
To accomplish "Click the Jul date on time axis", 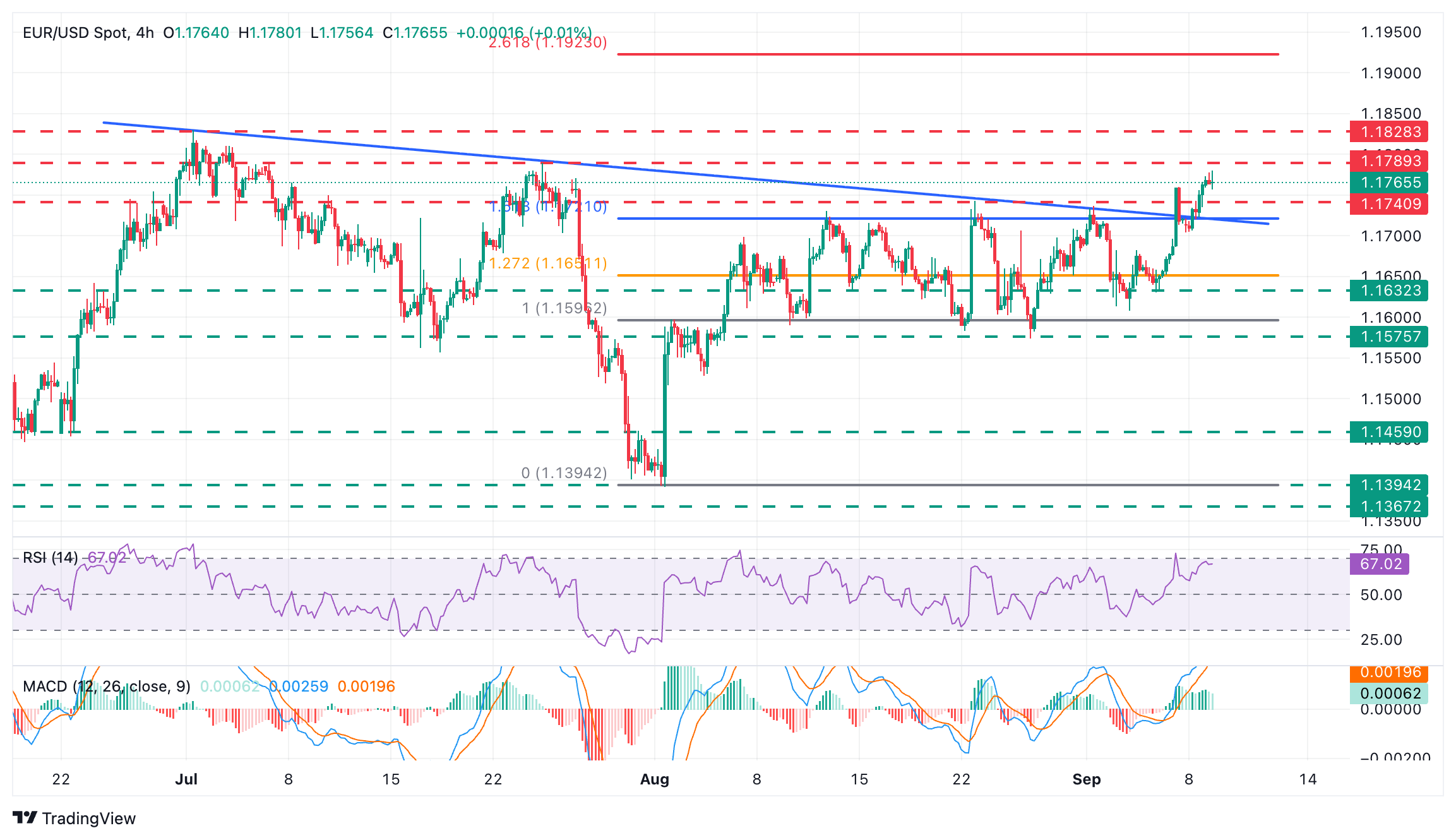I will (186, 779).
